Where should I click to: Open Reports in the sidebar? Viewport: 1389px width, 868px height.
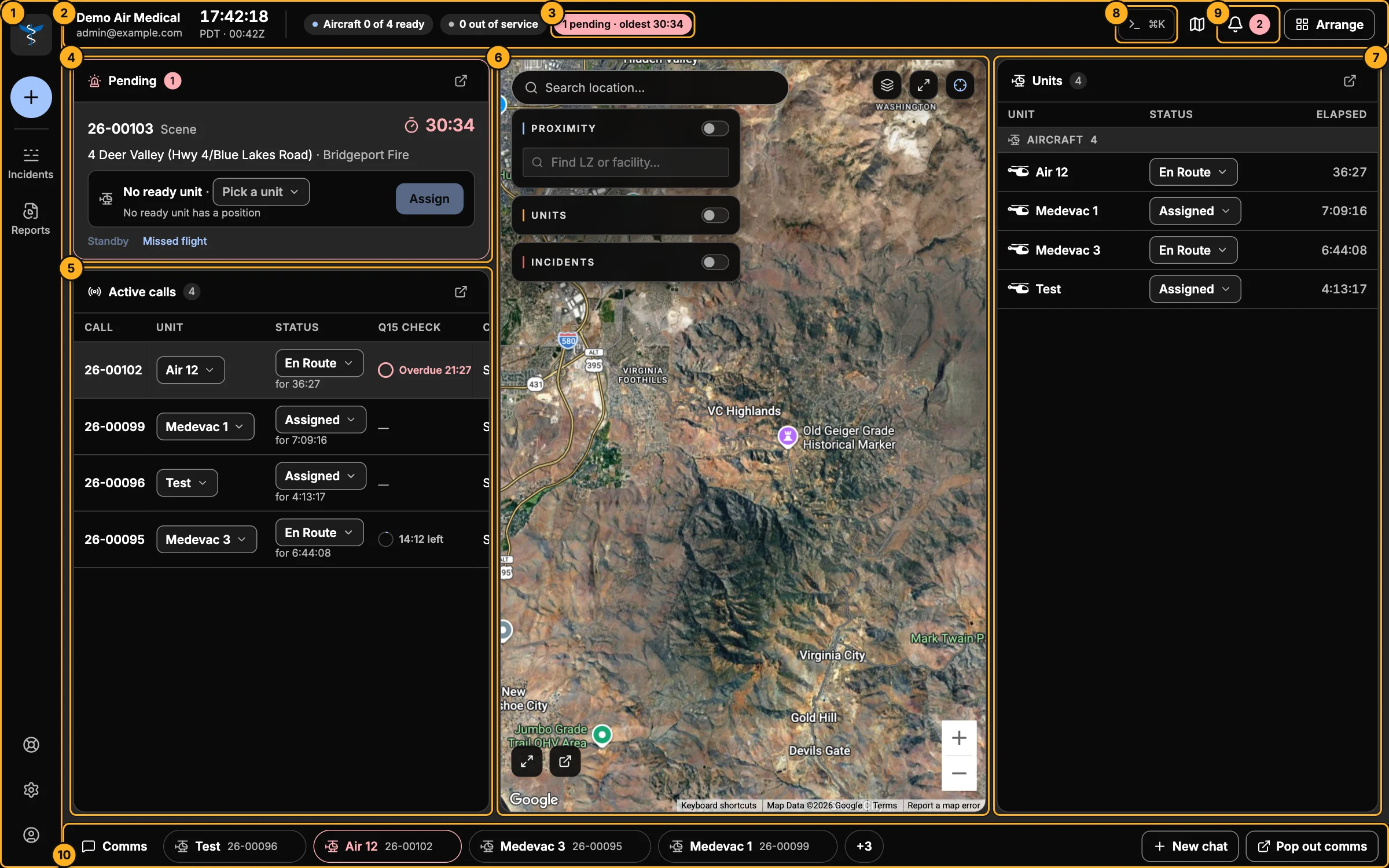point(31,219)
